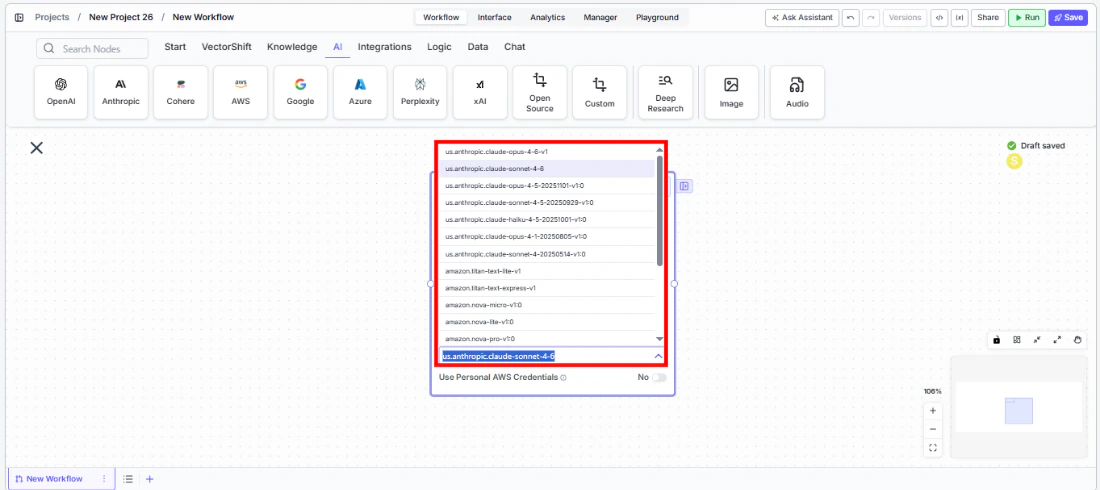Run the workflow with Run button
This screenshot has width=1100, height=490.
point(1026,18)
